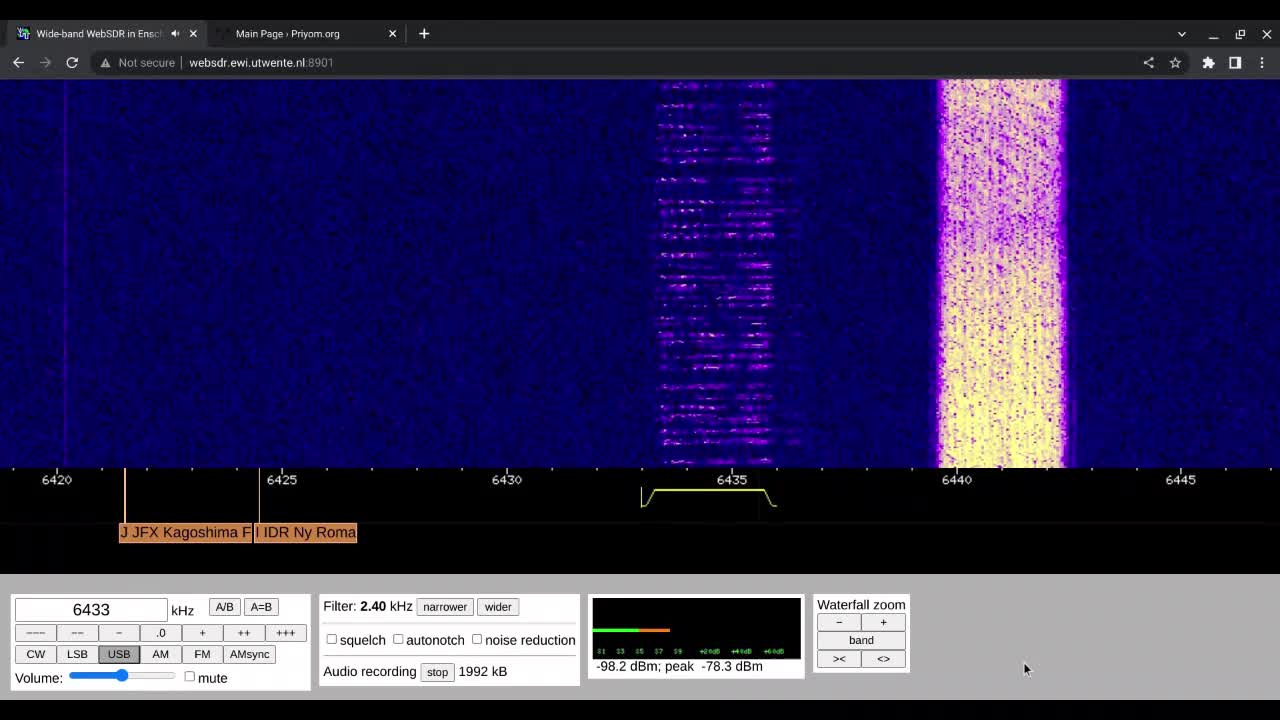
Task: Click the address bar URL
Action: (261, 62)
